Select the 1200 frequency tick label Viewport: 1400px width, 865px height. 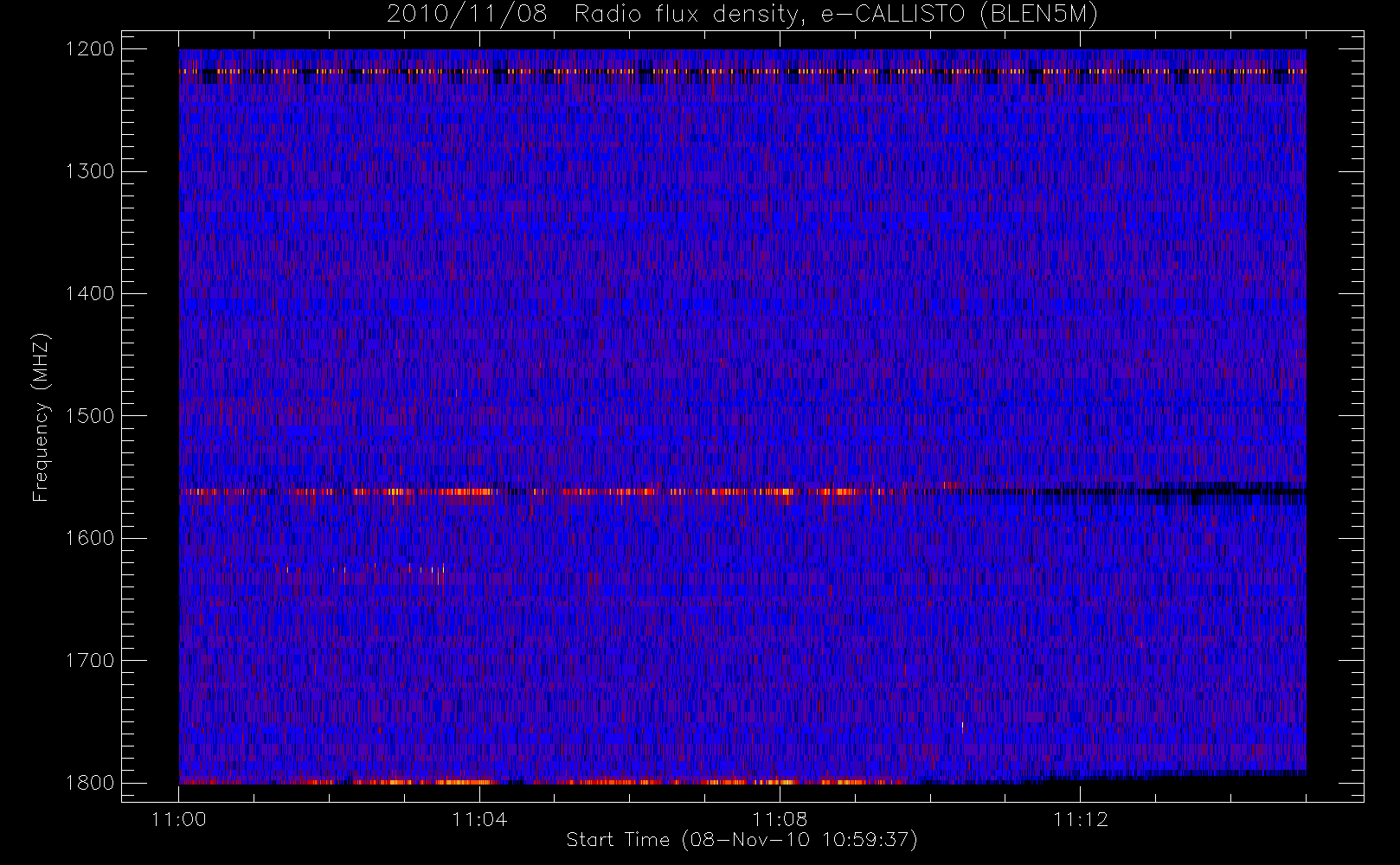click(90, 49)
